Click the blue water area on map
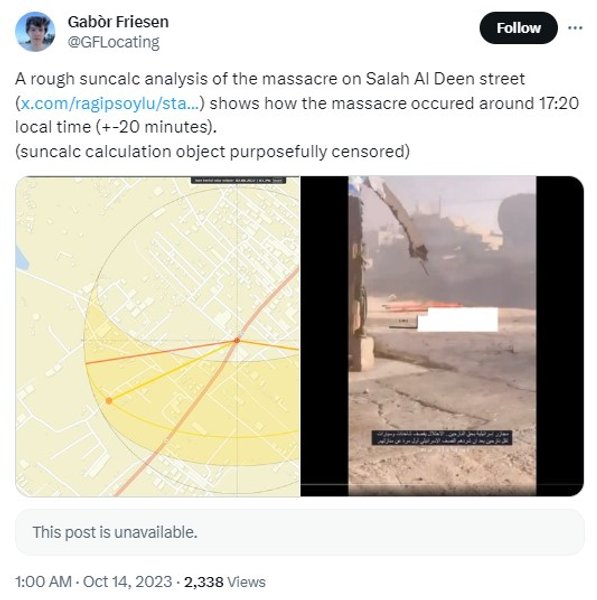The image size is (597, 600). (22, 260)
